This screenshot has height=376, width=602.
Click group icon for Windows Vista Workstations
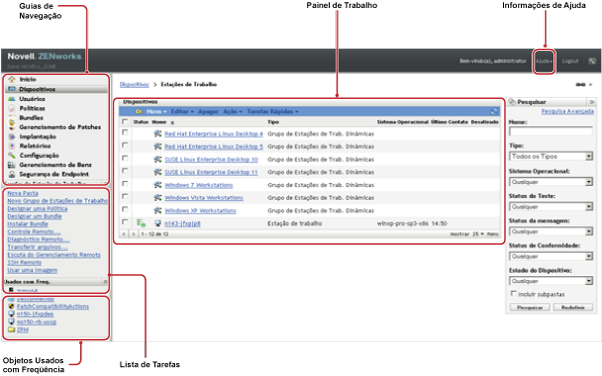click(x=157, y=197)
